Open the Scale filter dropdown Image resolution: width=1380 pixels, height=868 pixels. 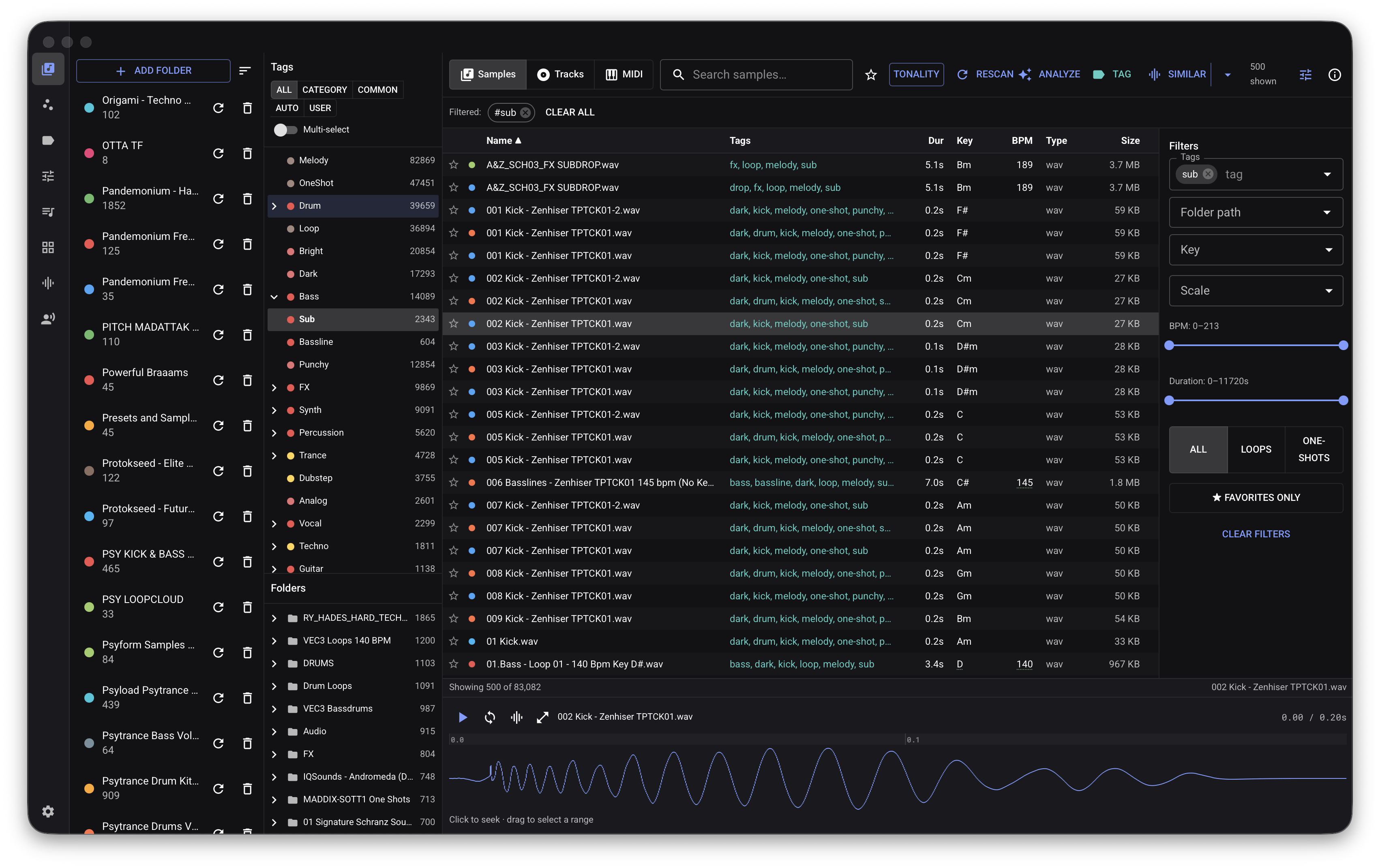click(1256, 291)
